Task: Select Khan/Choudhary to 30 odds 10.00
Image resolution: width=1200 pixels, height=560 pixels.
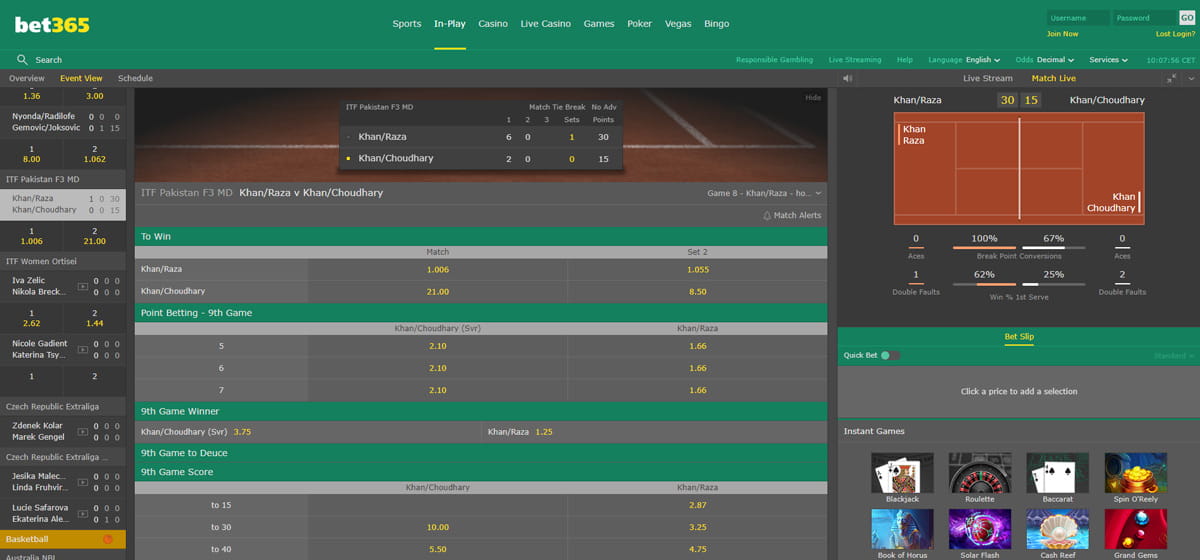Action: coord(438,527)
